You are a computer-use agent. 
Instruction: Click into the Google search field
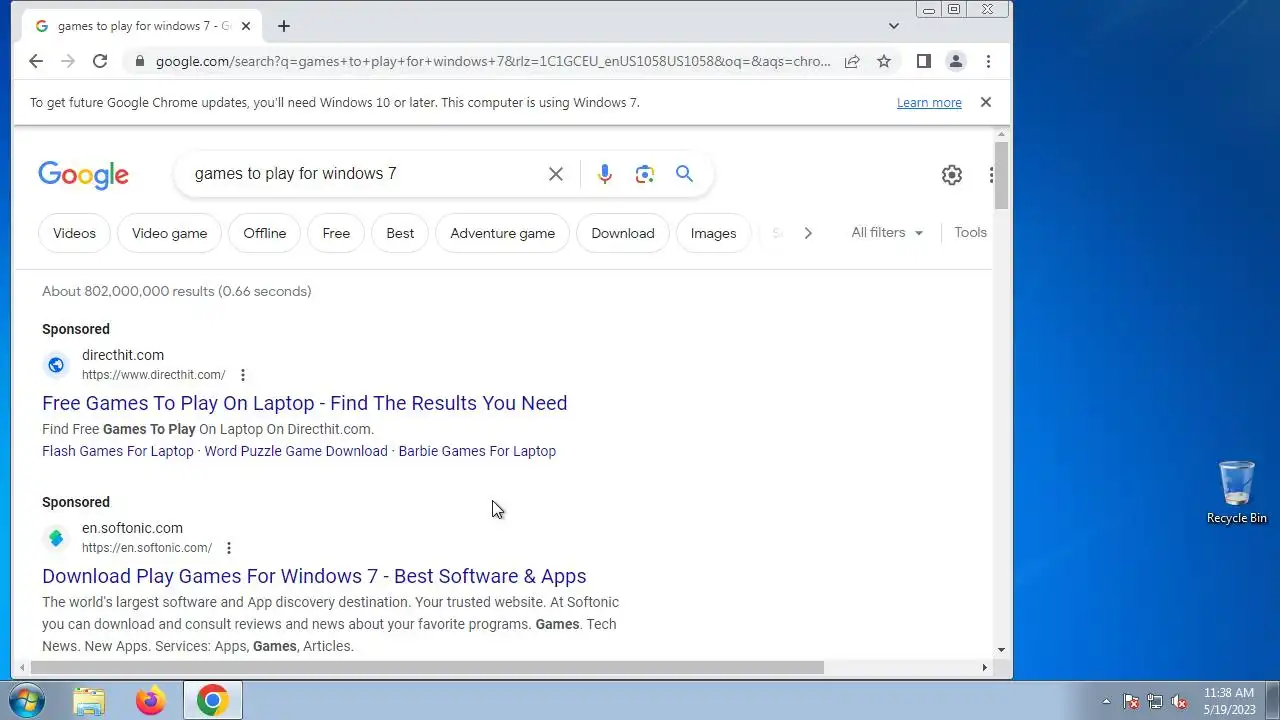click(365, 174)
